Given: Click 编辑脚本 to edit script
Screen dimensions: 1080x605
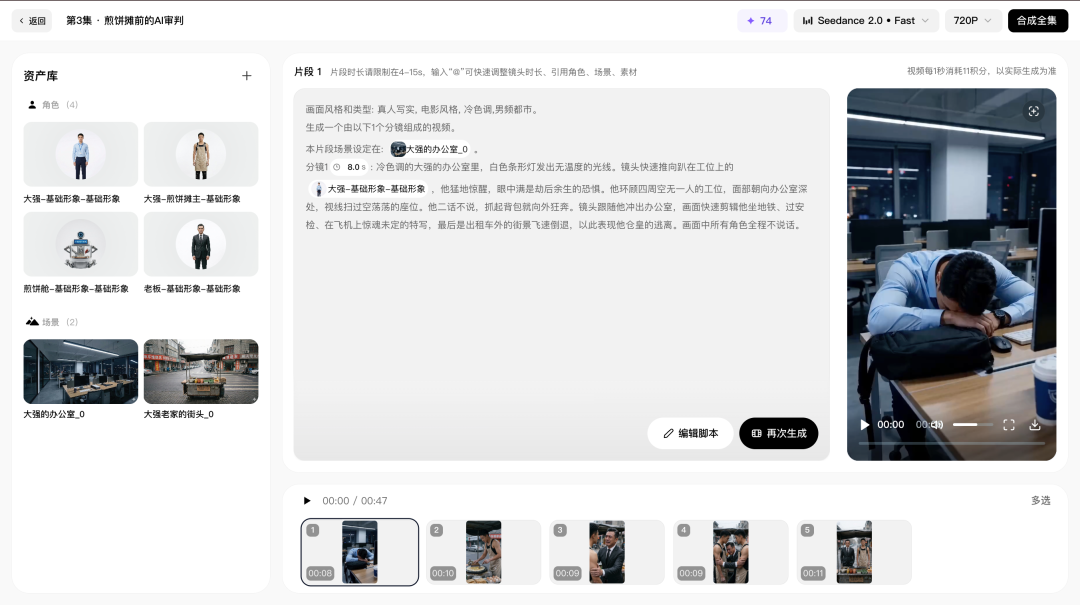Looking at the screenshot, I should pos(690,433).
